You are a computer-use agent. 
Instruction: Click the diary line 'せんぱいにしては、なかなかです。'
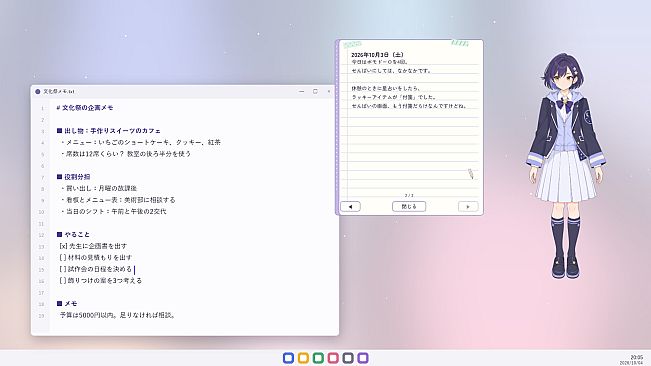391,71
